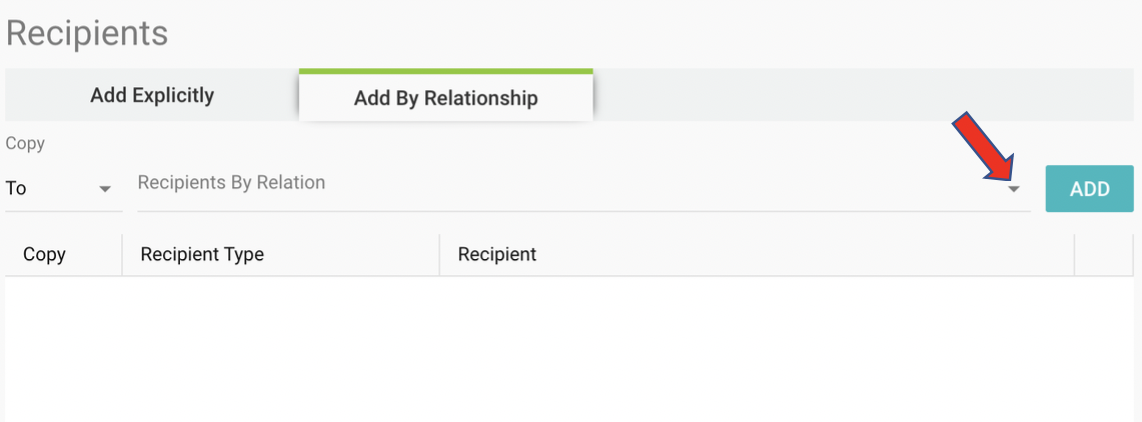This screenshot has height=422, width=1142.
Task: Click inside the empty recipients table body
Action: point(570,348)
